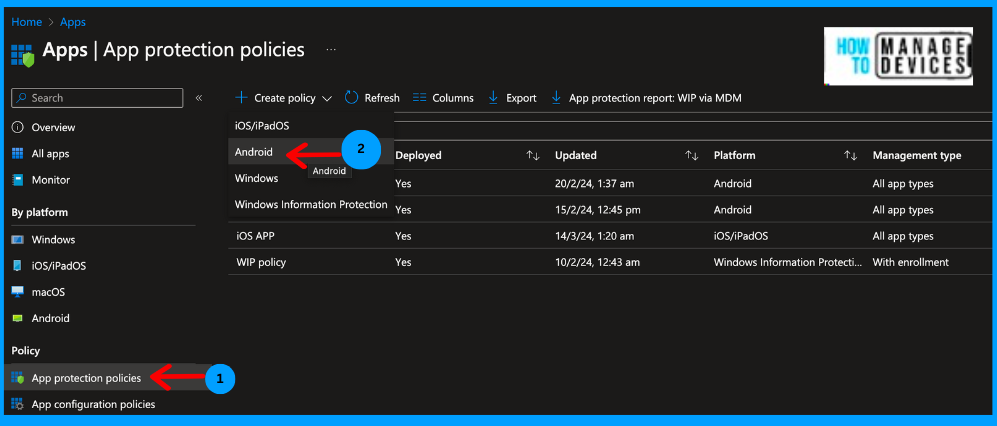This screenshot has width=997, height=426.
Task: Open App configuration policies in sidebar
Action: (93, 404)
